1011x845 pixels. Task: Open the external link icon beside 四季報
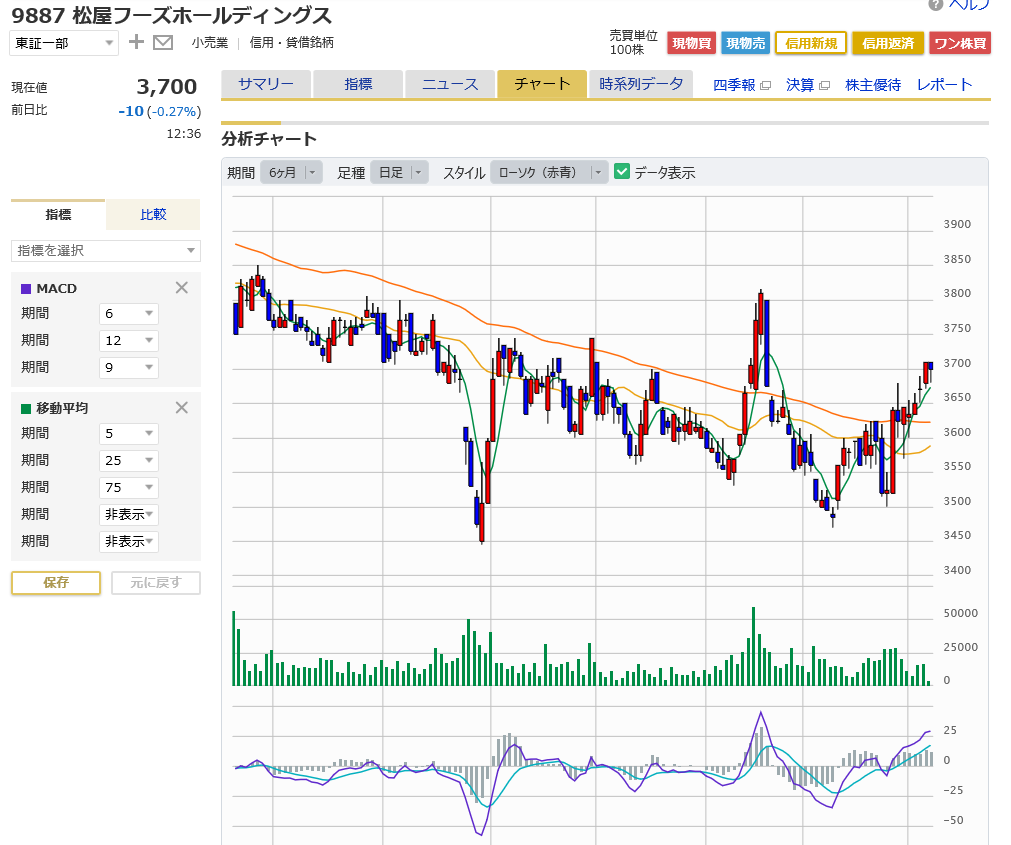click(x=765, y=86)
